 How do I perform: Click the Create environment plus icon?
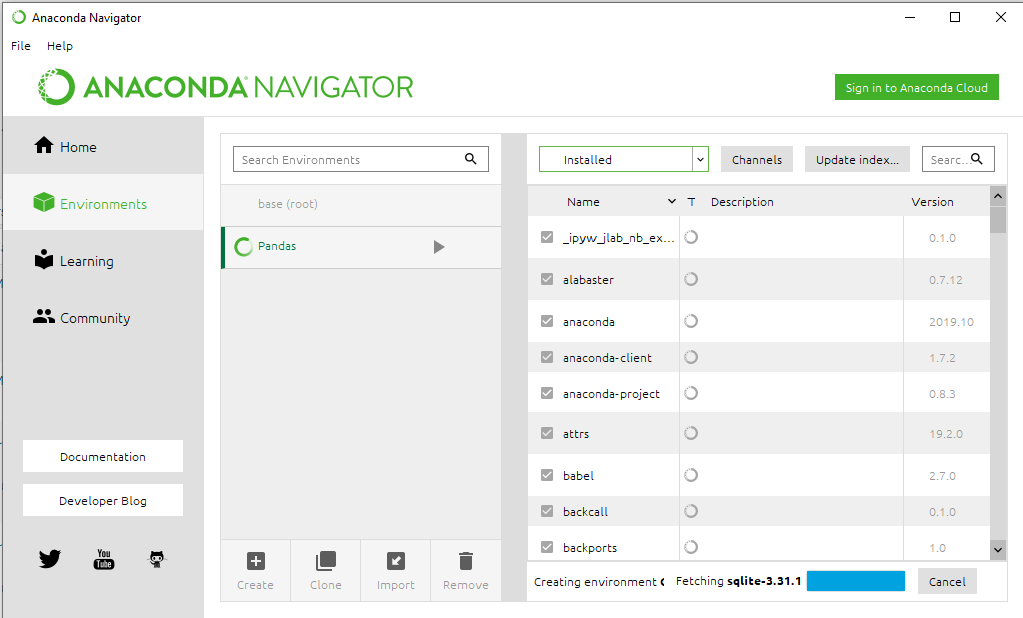click(256, 561)
